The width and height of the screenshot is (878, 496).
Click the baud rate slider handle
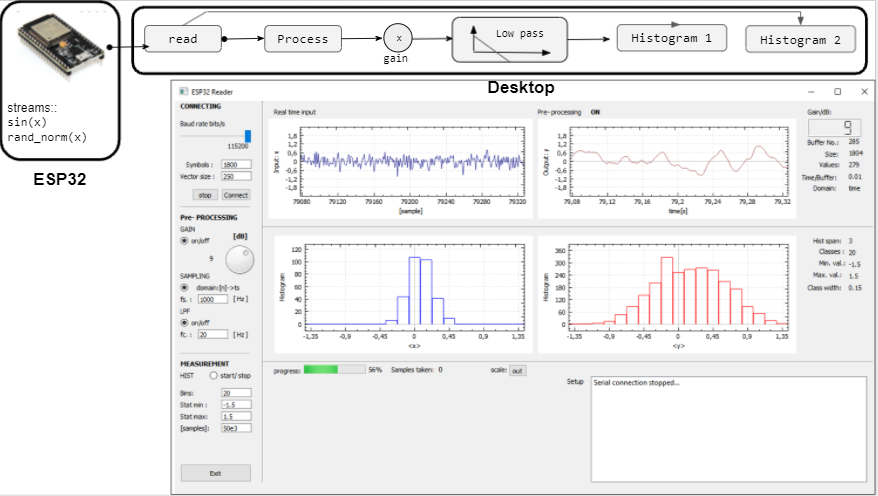tap(248, 136)
